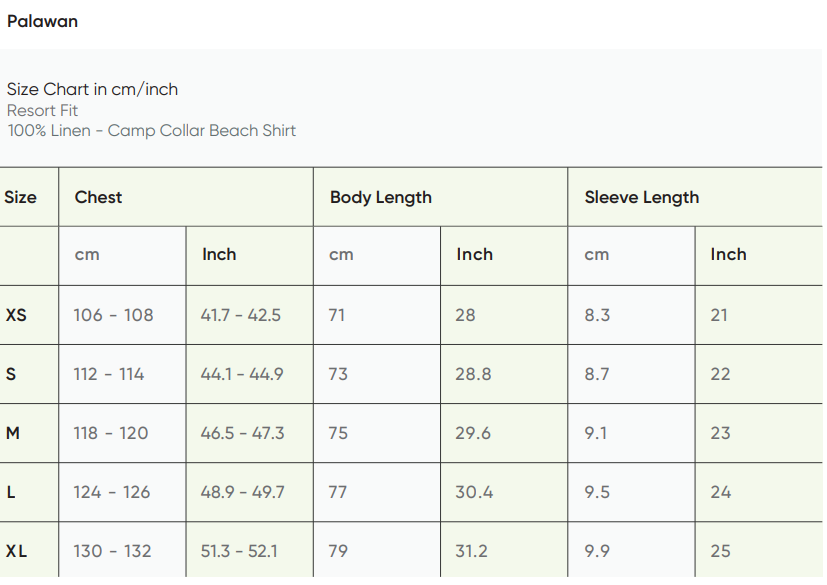Click the sleeve length value 9.1
The image size is (827, 585).
[597, 433]
